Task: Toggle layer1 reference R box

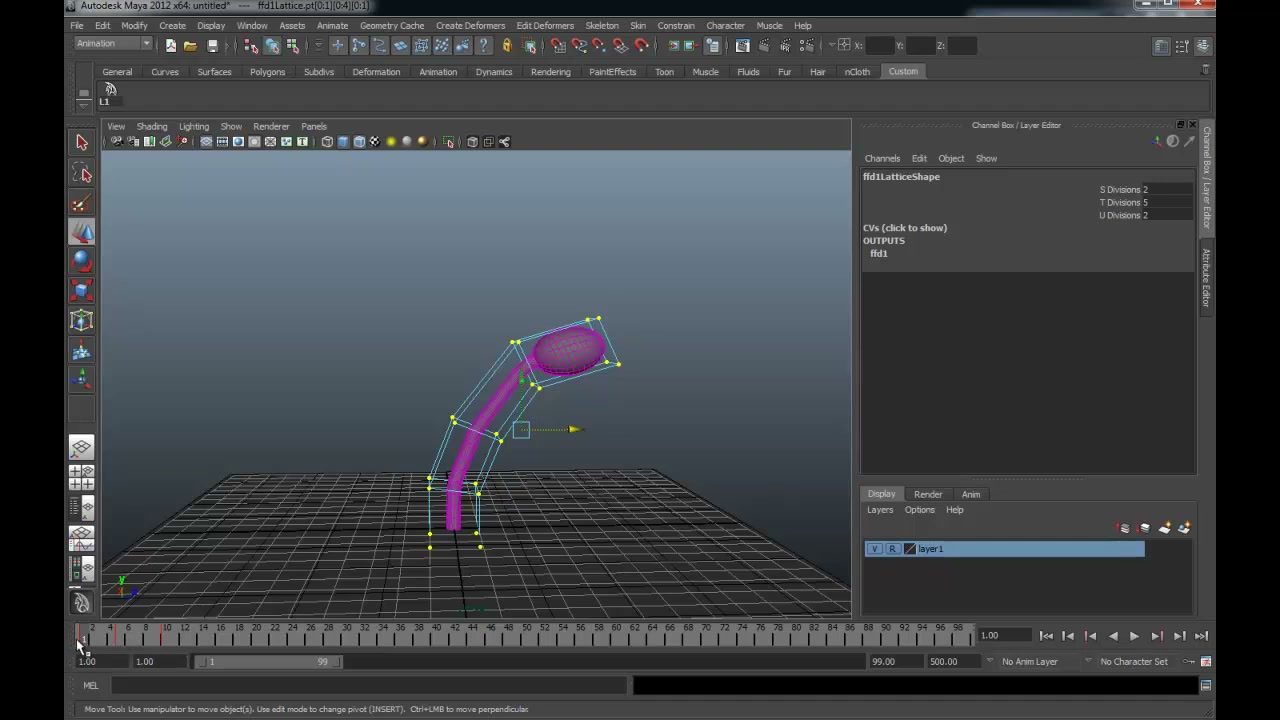Action: click(x=892, y=549)
